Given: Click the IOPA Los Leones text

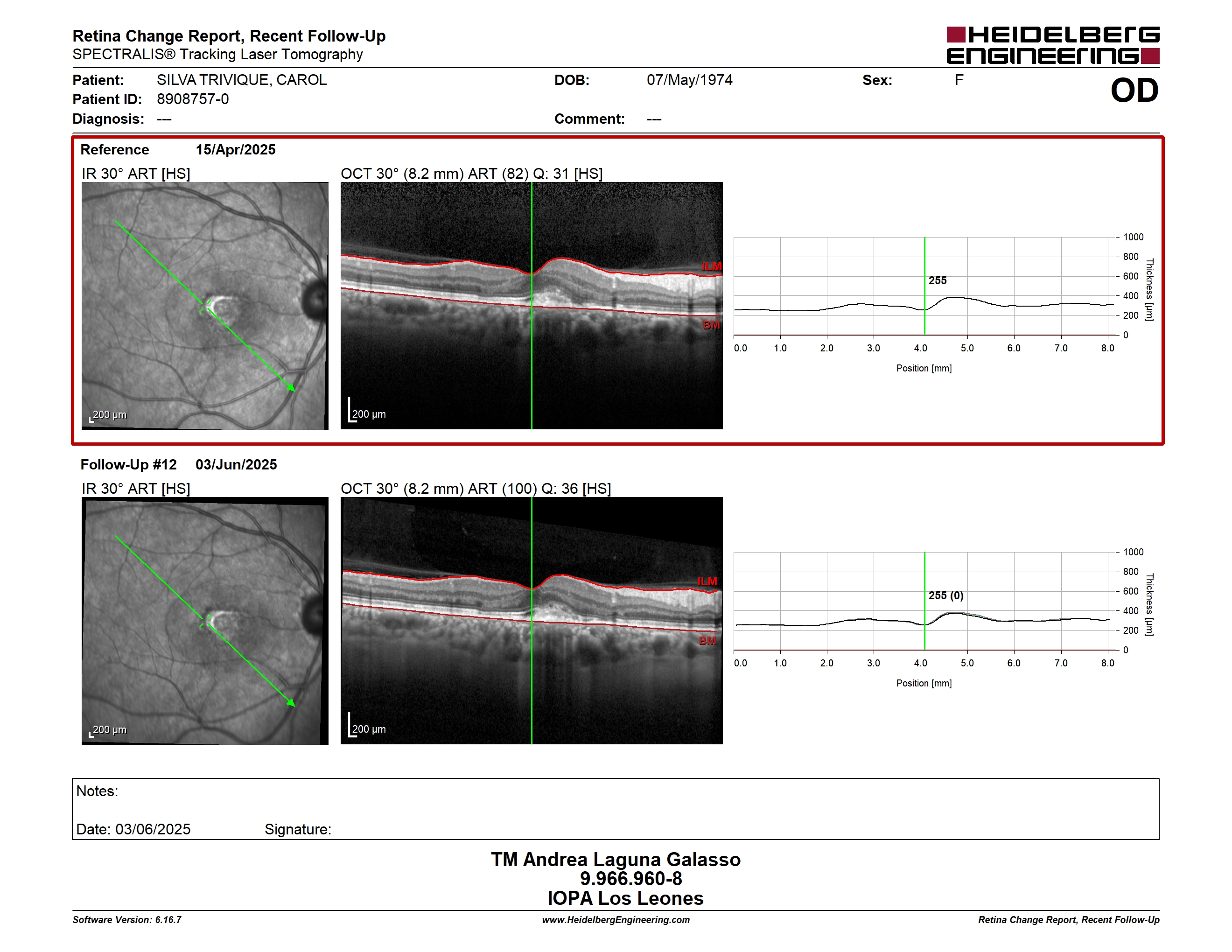Looking at the screenshot, I should [x=625, y=898].
